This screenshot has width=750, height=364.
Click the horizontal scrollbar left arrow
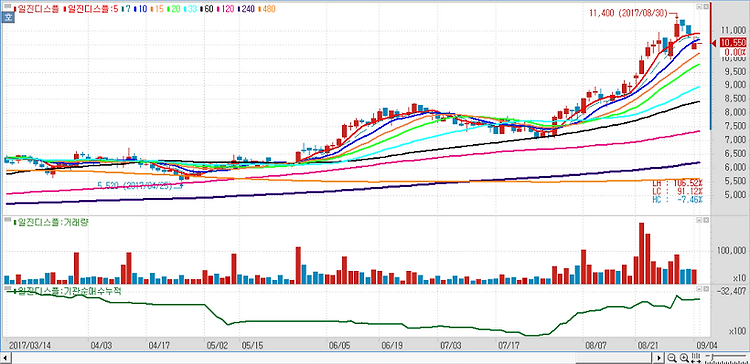[x=5, y=358]
